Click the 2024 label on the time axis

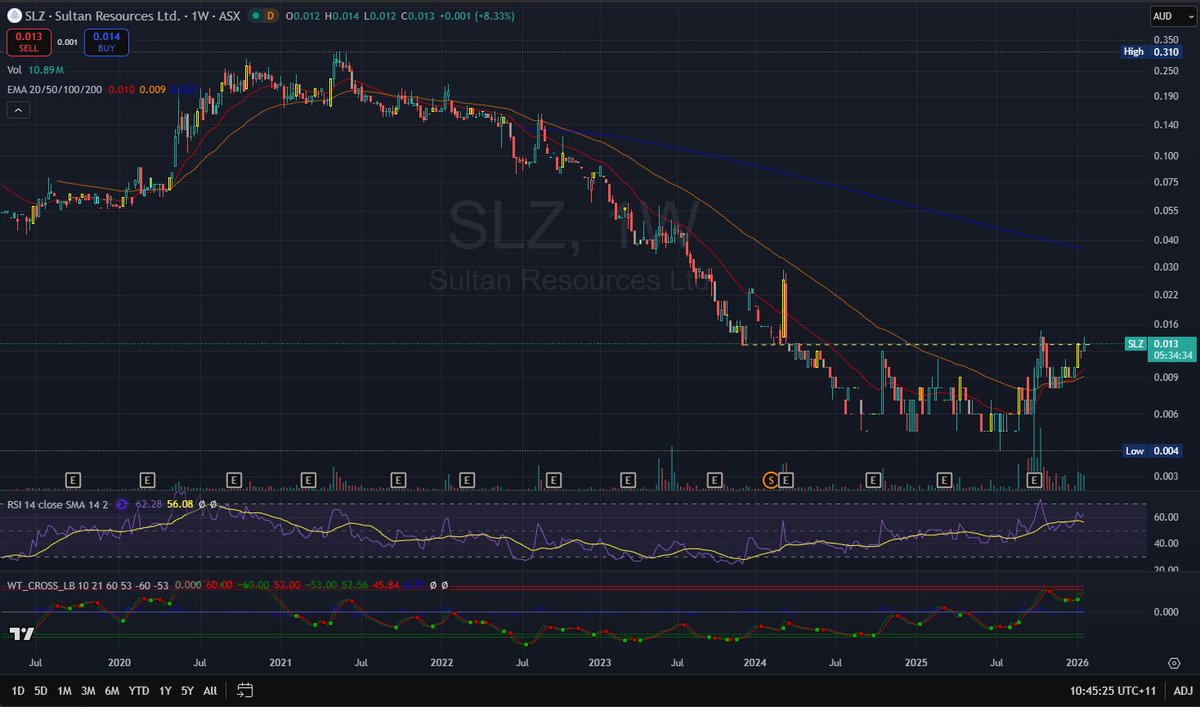click(x=756, y=662)
